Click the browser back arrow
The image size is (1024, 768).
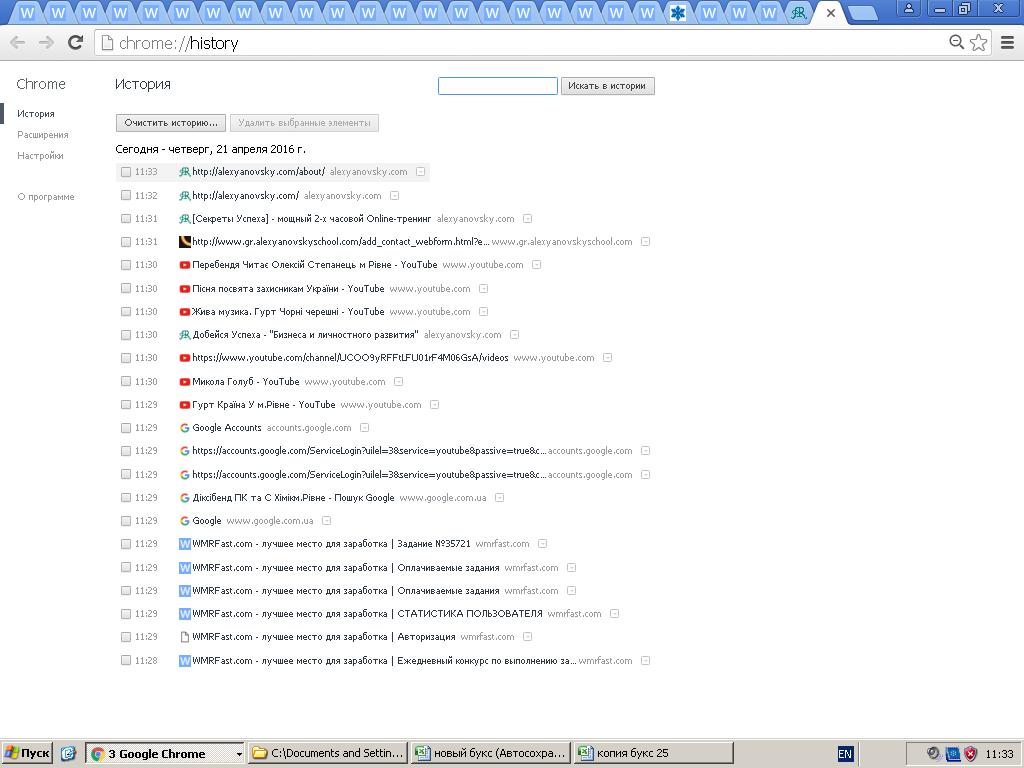pyautogui.click(x=18, y=43)
